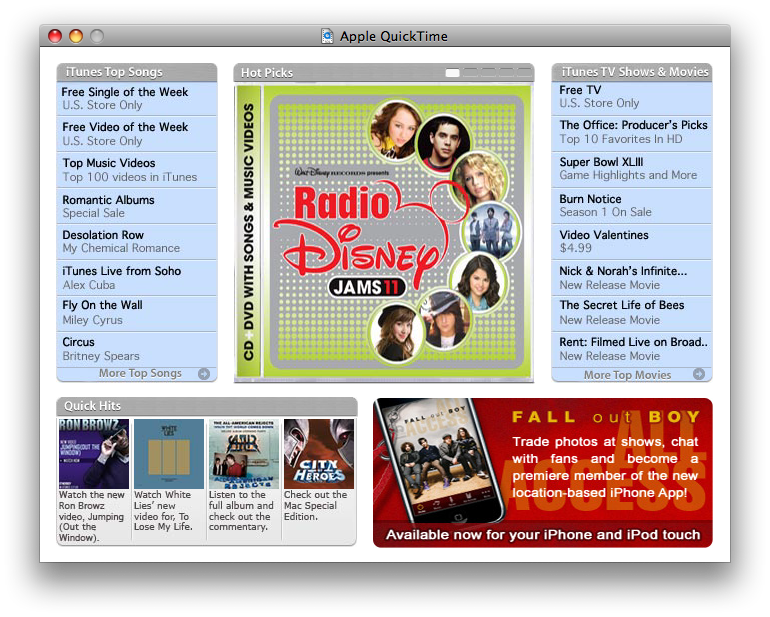Viewport: 770px width, 617px height.
Task: Open The Office: Producer's Picks
Action: click(x=632, y=134)
